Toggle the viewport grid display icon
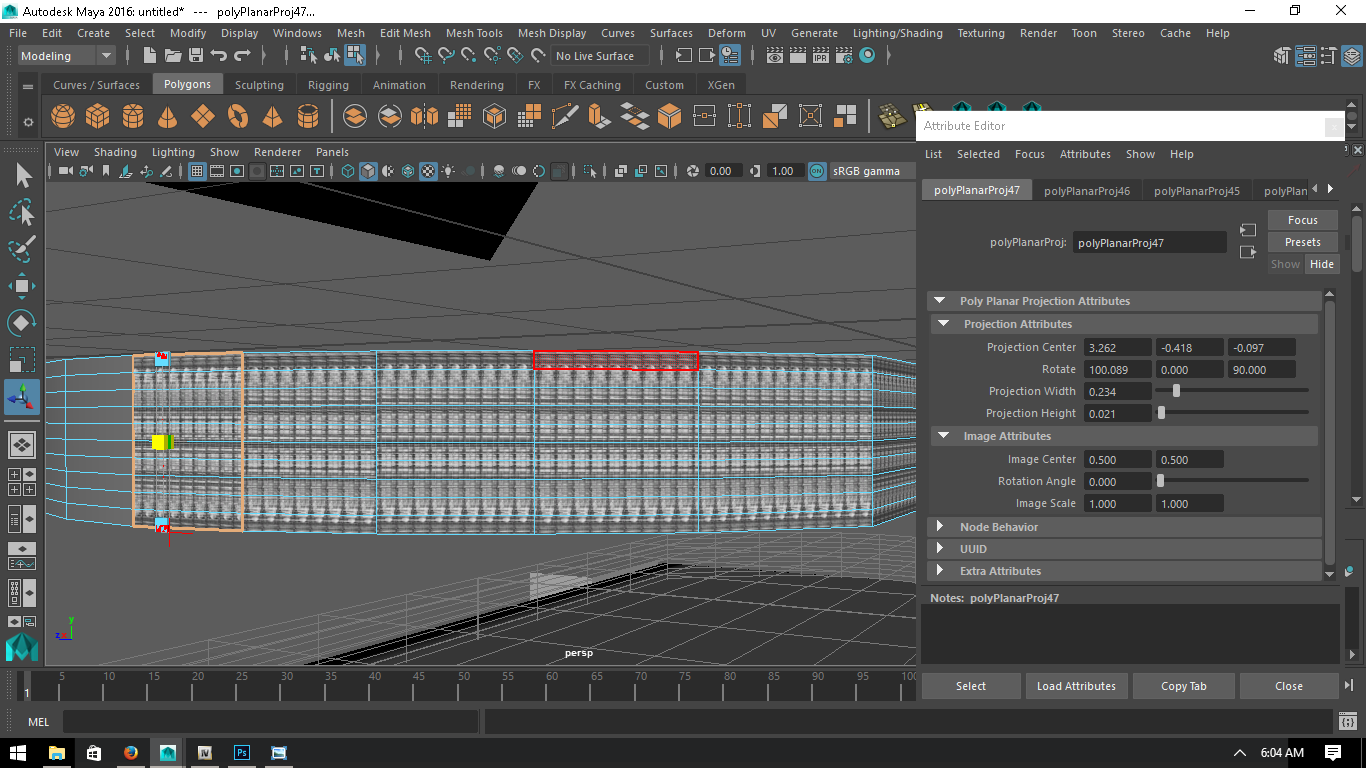The image size is (1366, 768). click(197, 171)
